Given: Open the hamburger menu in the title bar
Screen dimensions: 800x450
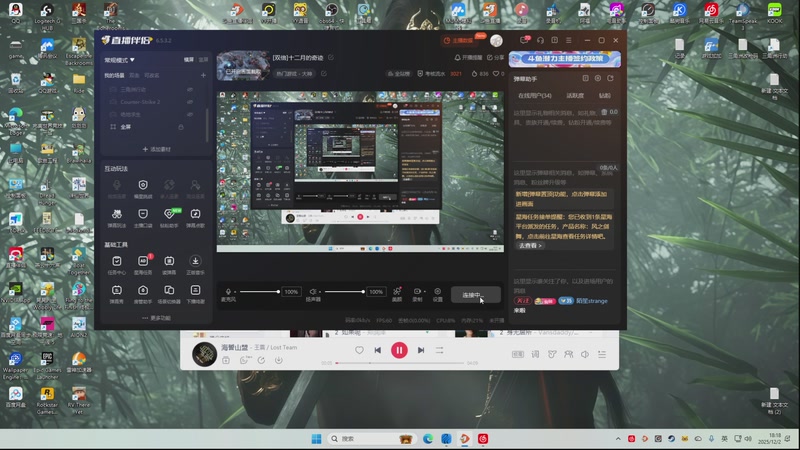Looking at the screenshot, I should click(569, 40).
